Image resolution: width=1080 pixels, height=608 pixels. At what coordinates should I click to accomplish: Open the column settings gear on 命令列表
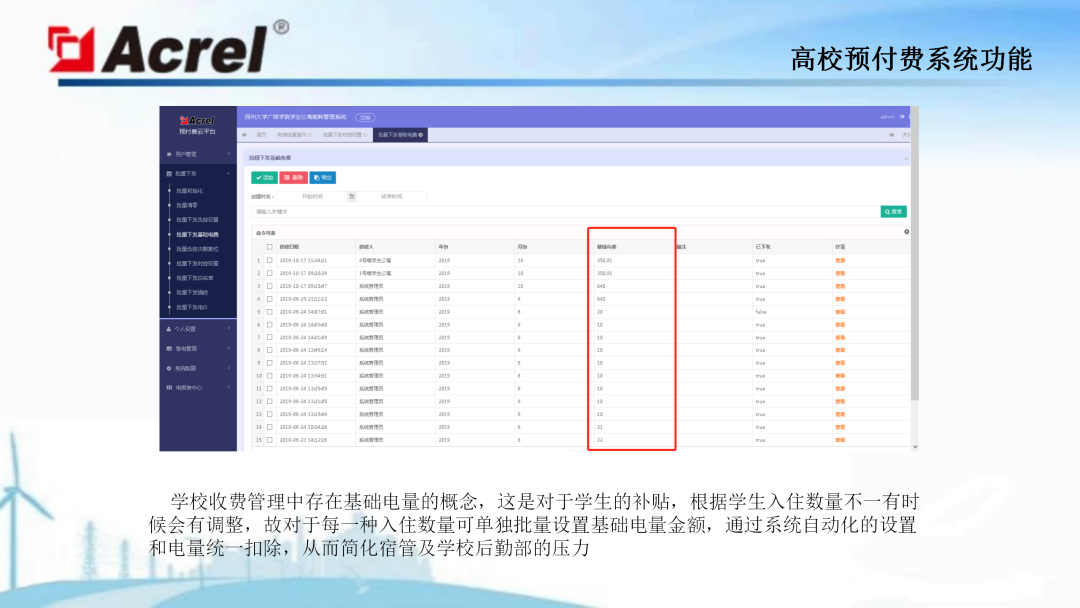(x=907, y=231)
